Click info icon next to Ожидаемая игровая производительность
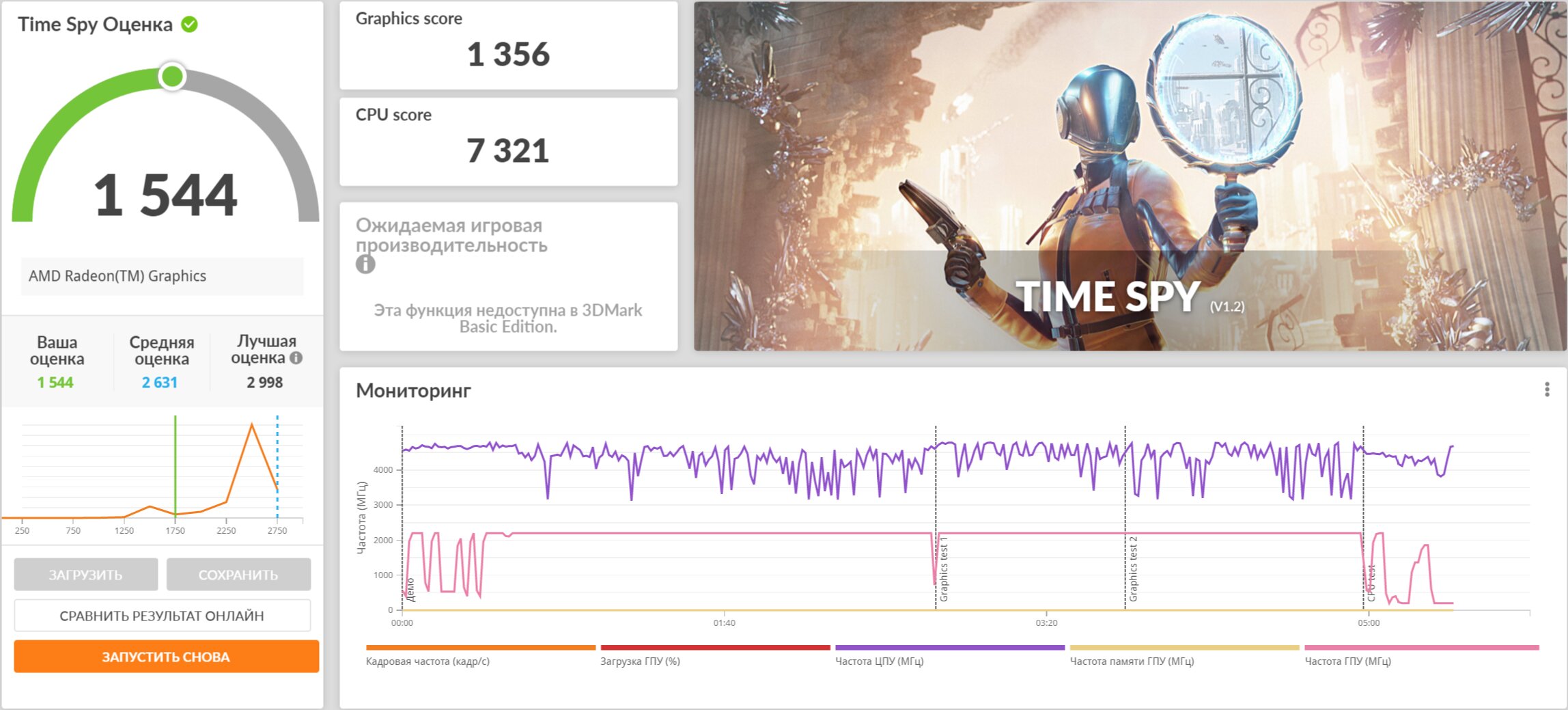The image size is (1568, 710). click(365, 264)
